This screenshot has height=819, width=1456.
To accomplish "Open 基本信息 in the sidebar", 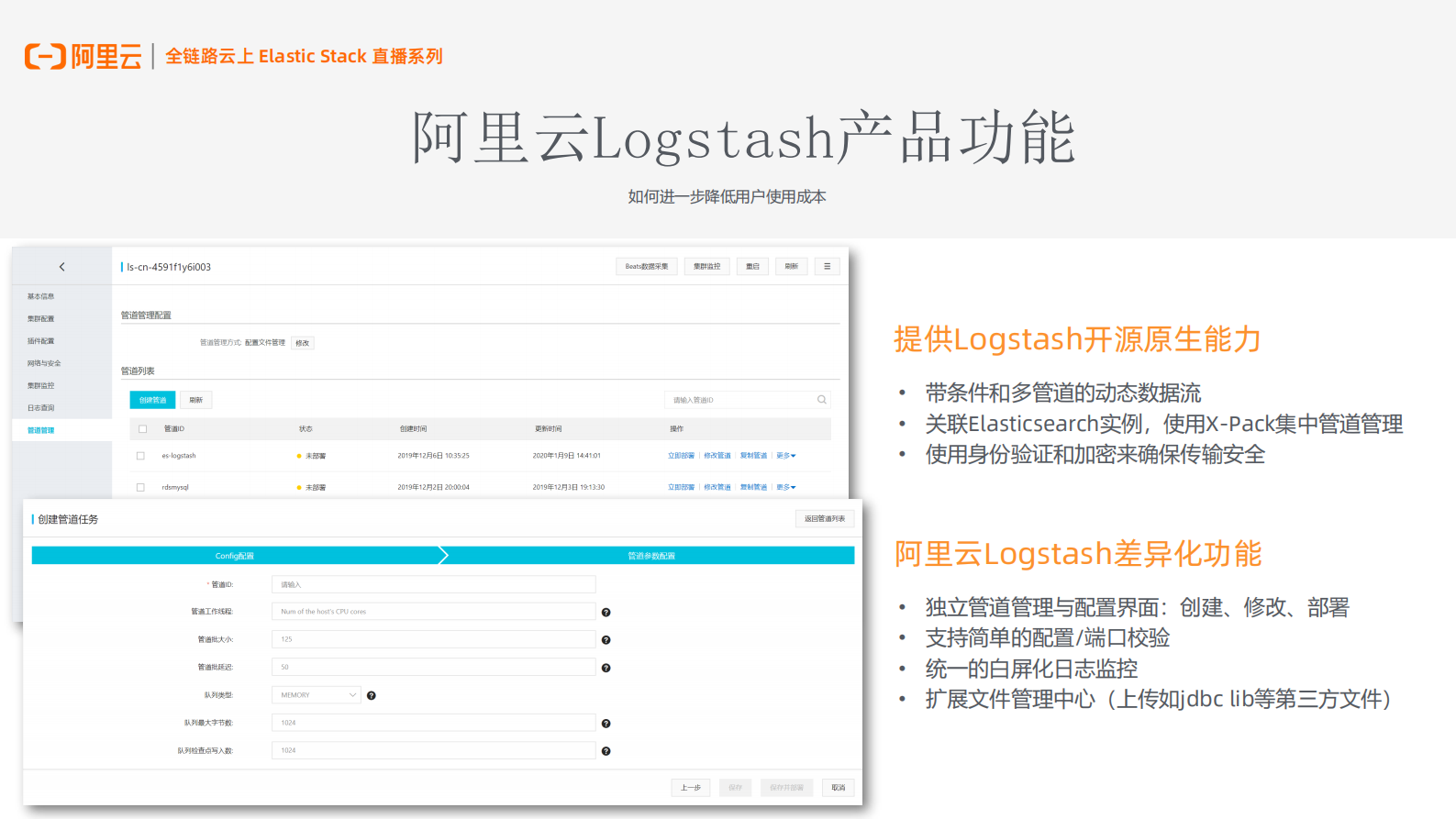I will tap(40, 296).
